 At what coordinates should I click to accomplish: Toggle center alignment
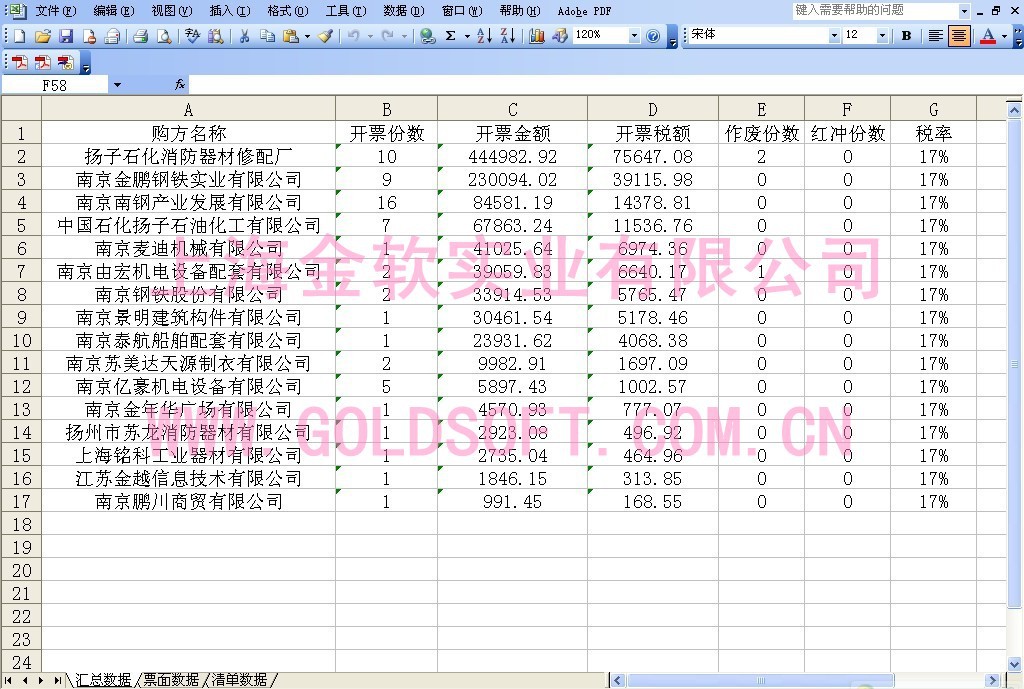pos(959,35)
